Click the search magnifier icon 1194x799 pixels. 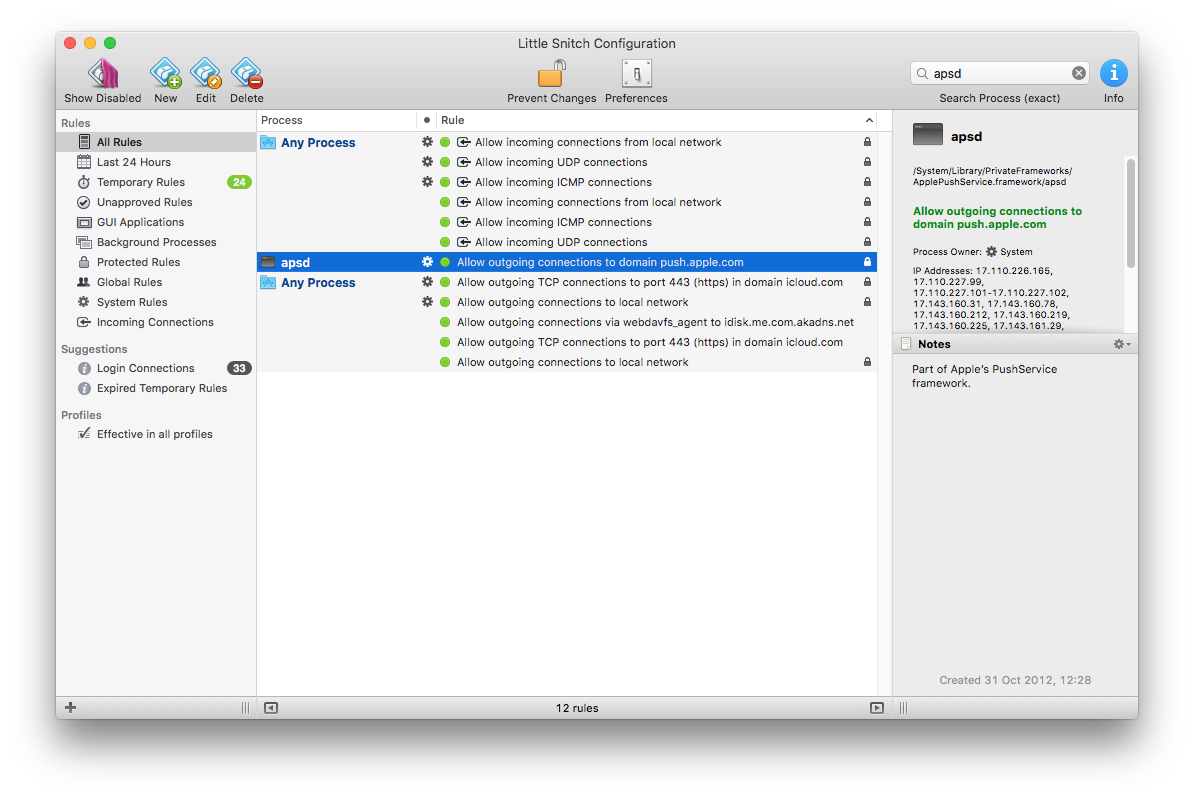pos(922,73)
